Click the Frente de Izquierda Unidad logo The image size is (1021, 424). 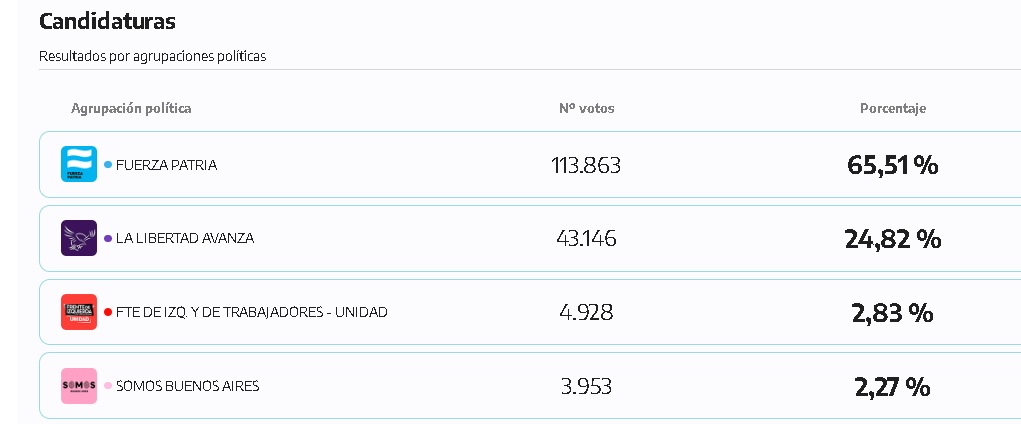tap(79, 312)
